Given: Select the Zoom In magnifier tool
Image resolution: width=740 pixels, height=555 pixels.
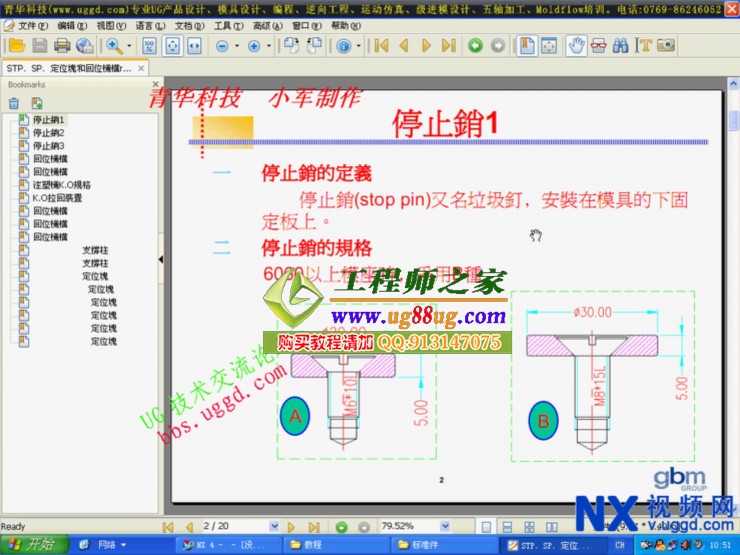Looking at the screenshot, I should pyautogui.click(x=114, y=46).
